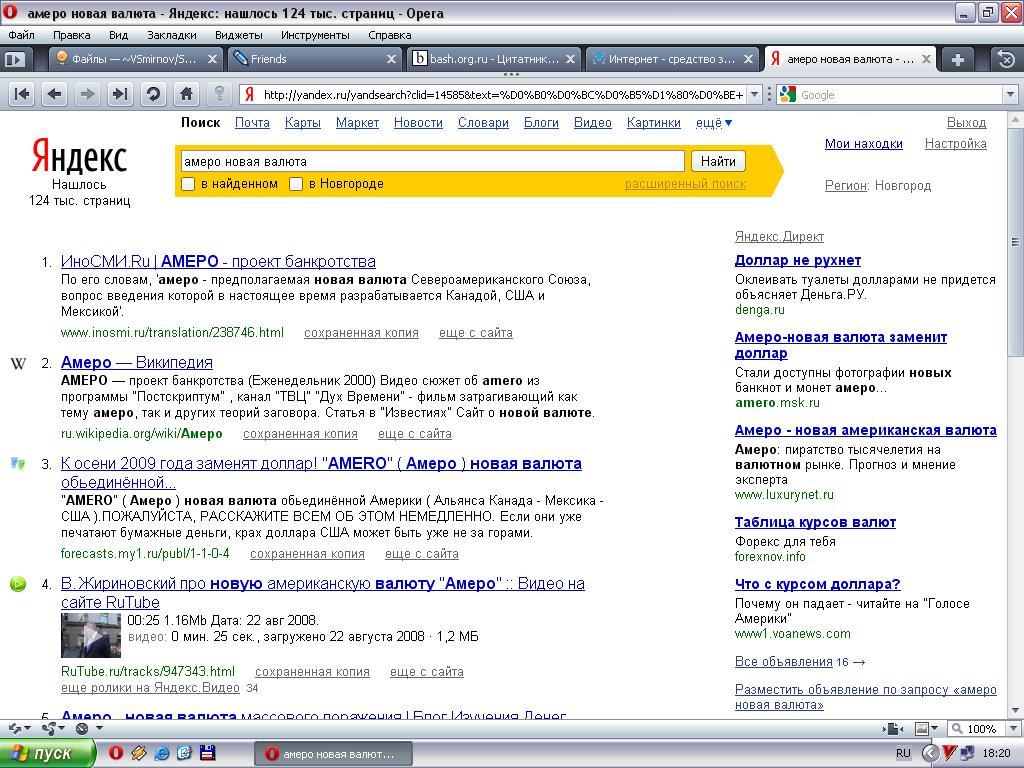The height and width of the screenshot is (768, 1024).
Task: Click the green play icon beside result 4
Action: 18,583
